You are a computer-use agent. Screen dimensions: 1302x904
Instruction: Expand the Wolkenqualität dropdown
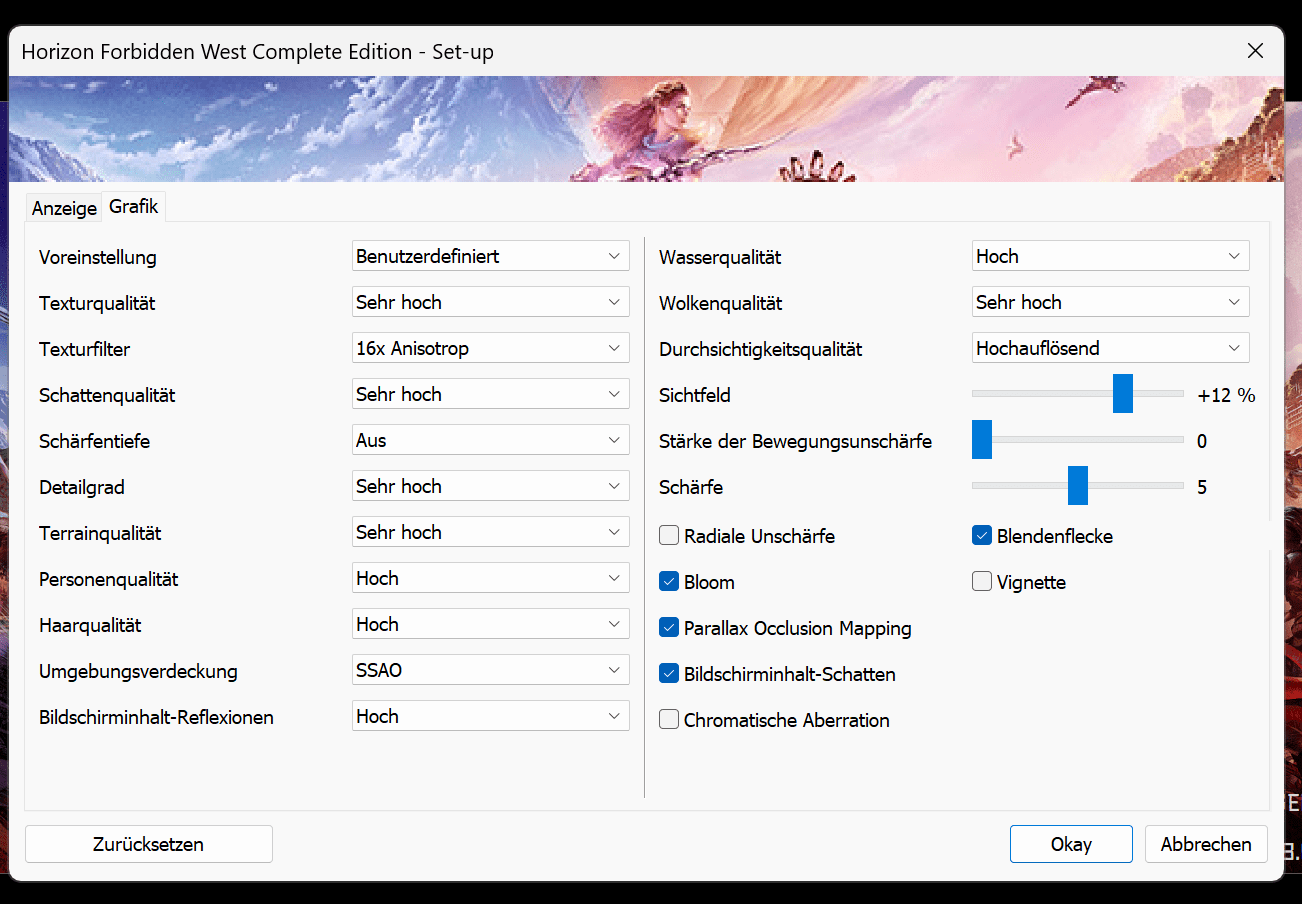(x=1110, y=302)
